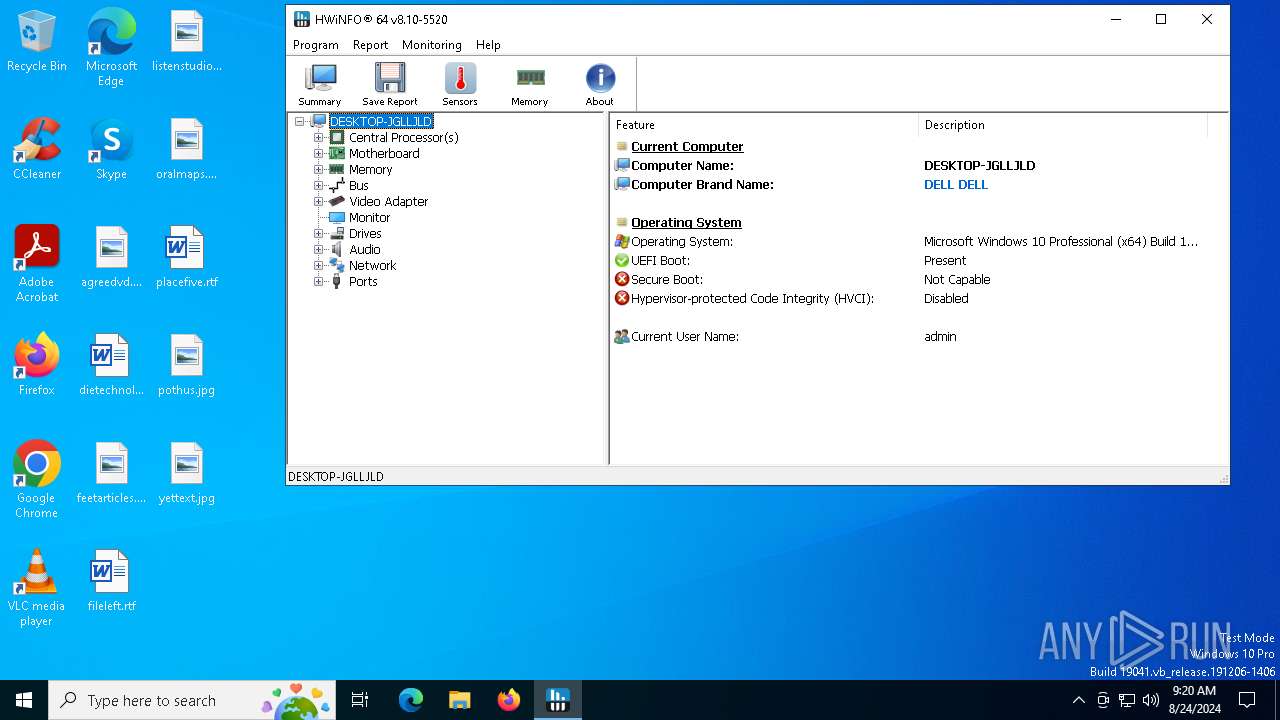Viewport: 1280px width, 720px height.
Task: Expand the Bus tree node
Action: (x=318, y=186)
